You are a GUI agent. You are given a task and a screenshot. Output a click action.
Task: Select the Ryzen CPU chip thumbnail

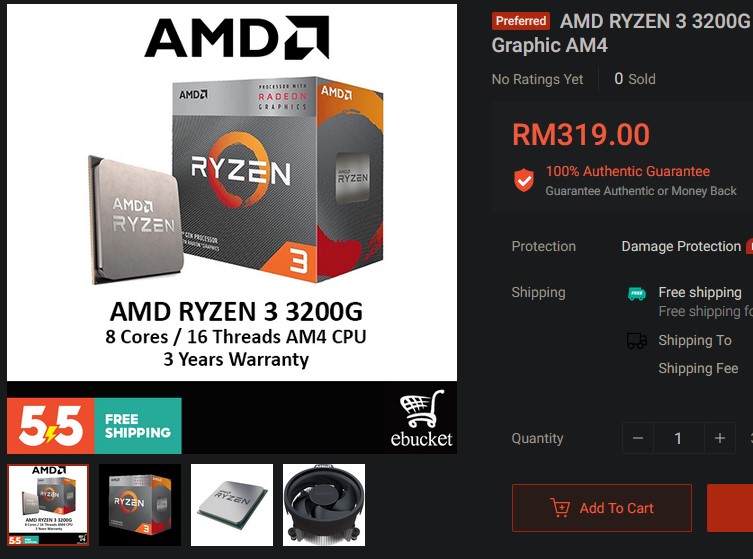pos(232,505)
